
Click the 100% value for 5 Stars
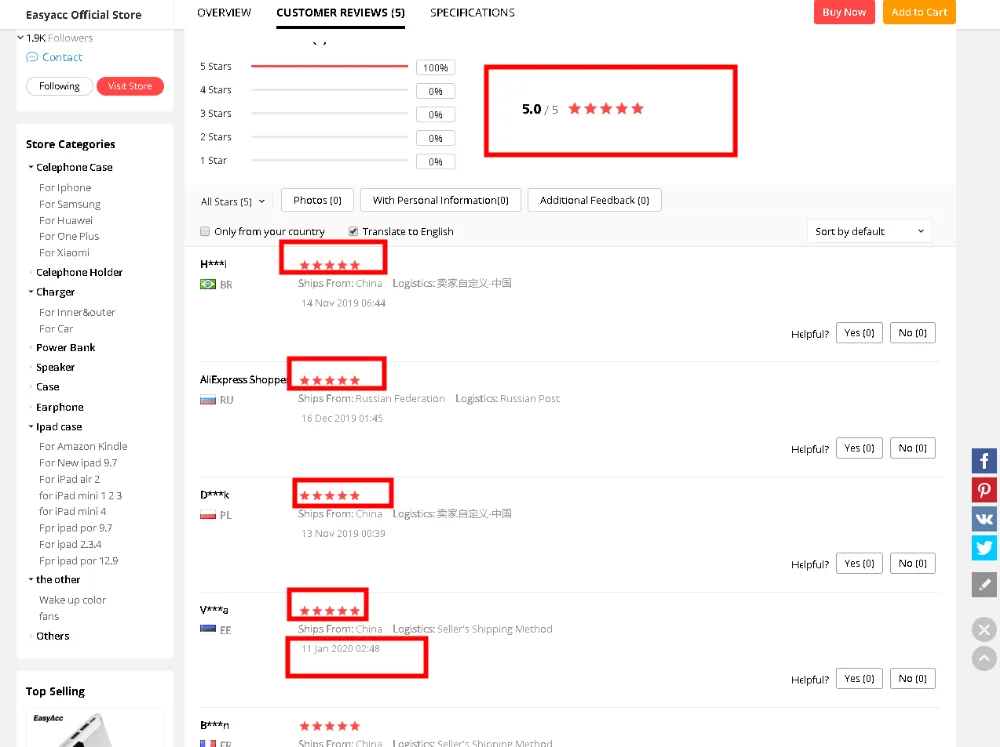click(x=436, y=68)
